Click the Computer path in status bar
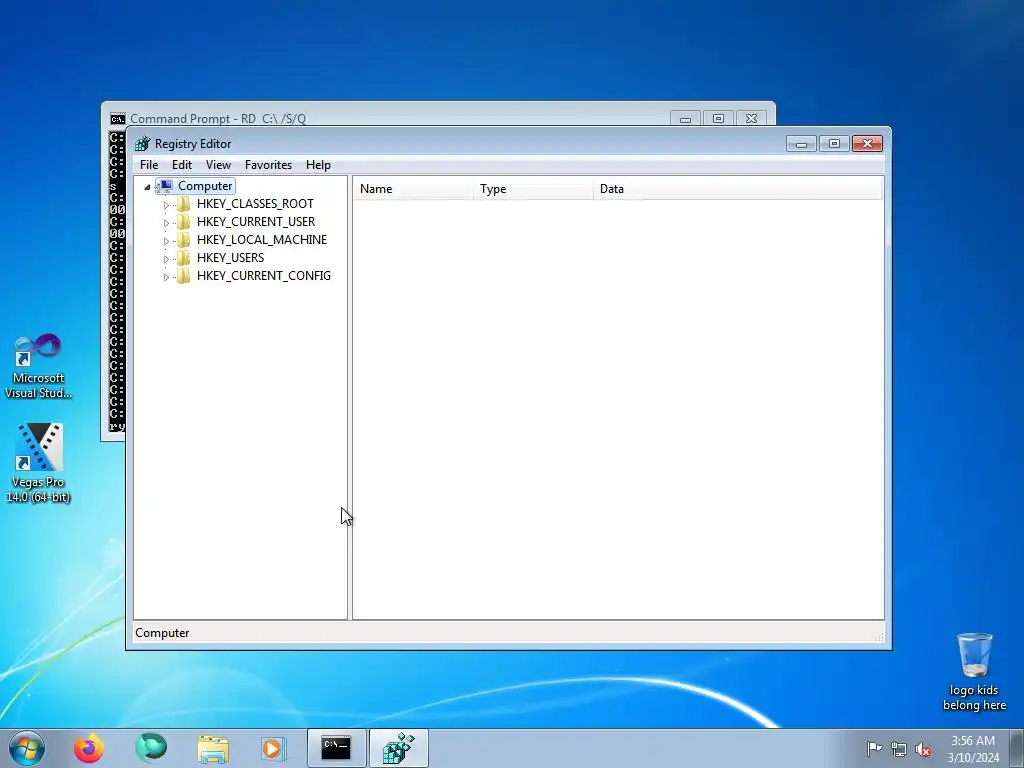Image resolution: width=1024 pixels, height=768 pixels. (x=162, y=633)
